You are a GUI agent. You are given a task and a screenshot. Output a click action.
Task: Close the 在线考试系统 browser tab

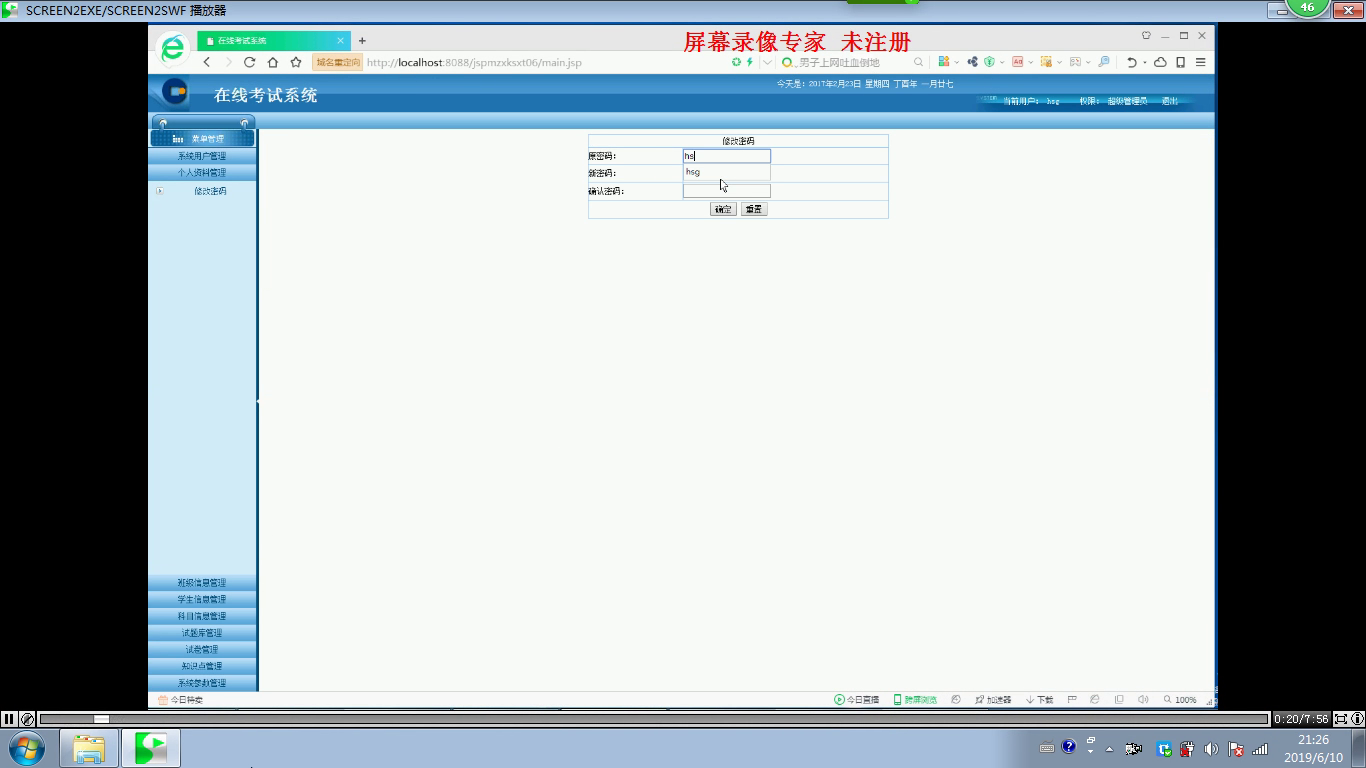coord(340,41)
